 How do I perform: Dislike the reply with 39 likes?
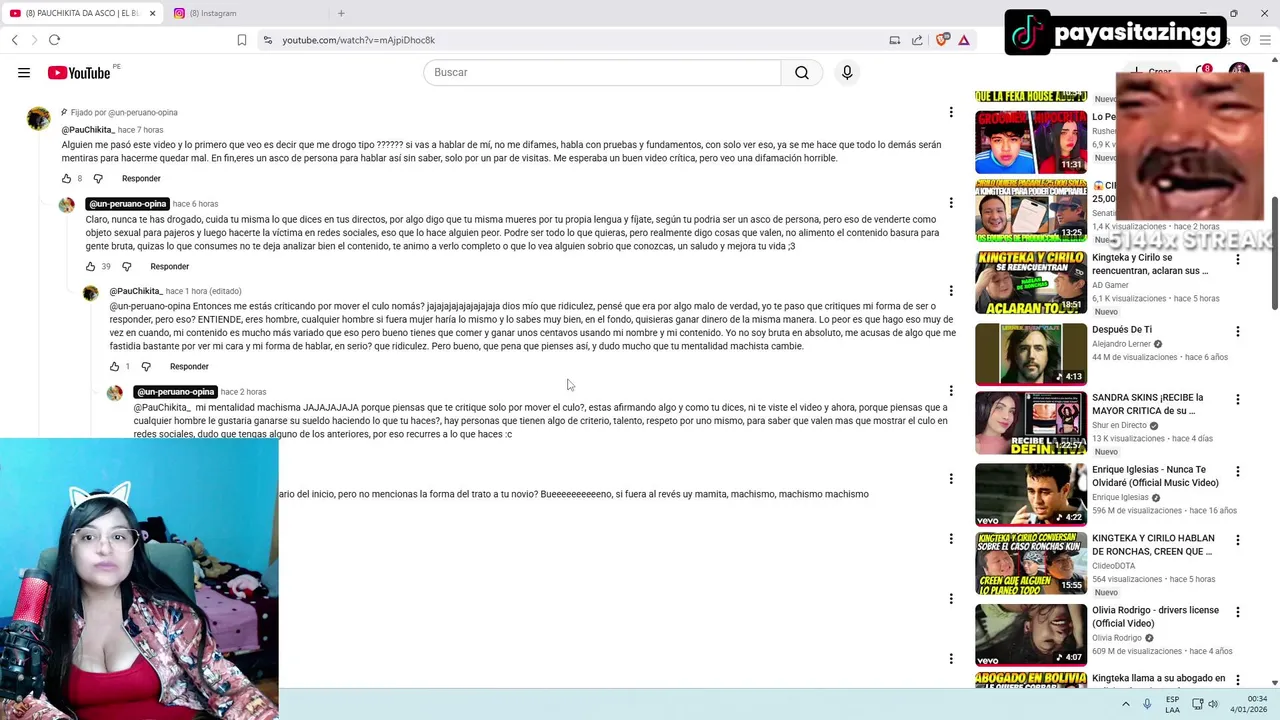pyautogui.click(x=127, y=267)
